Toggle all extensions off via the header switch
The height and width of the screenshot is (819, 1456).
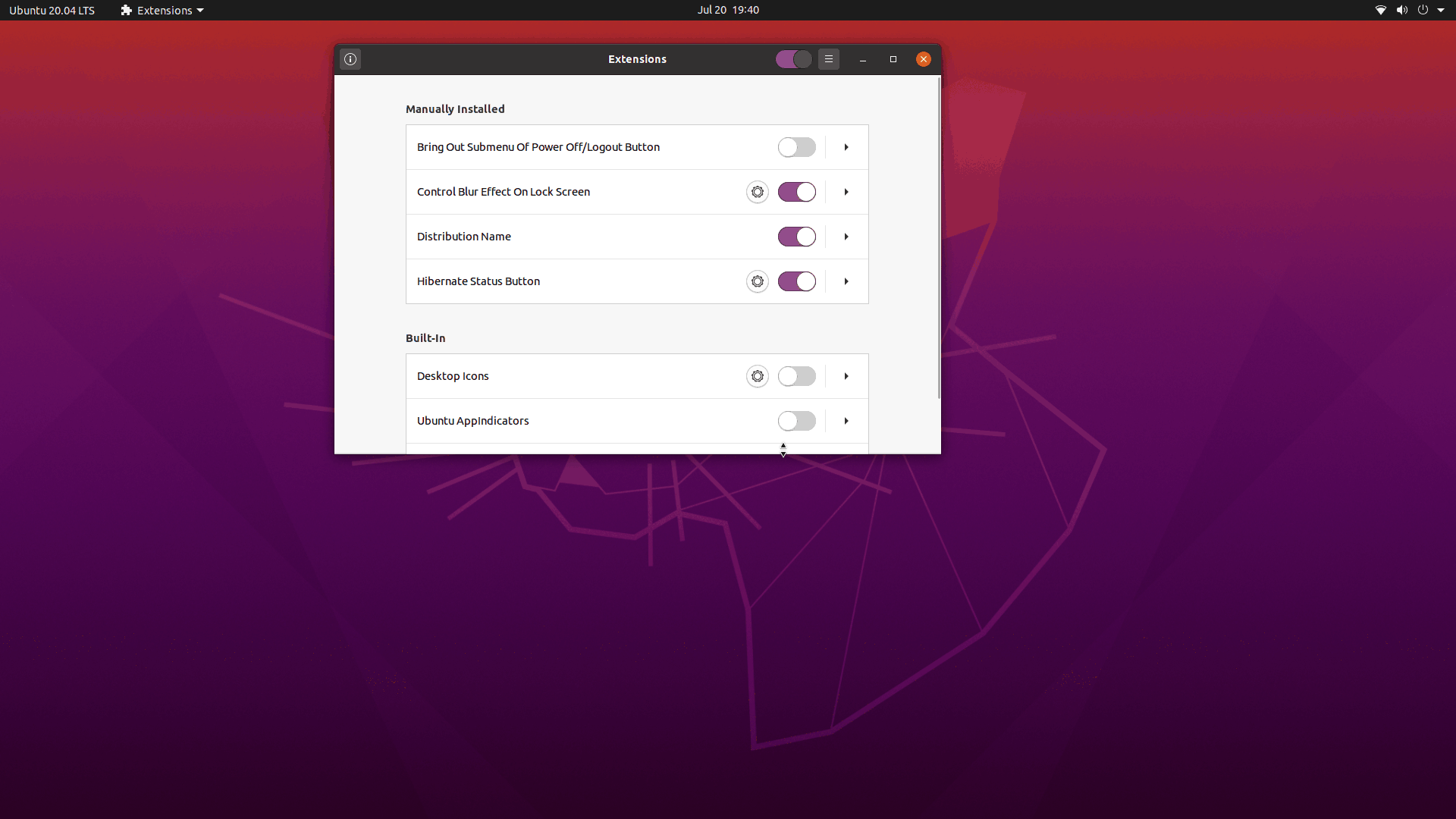[792, 59]
